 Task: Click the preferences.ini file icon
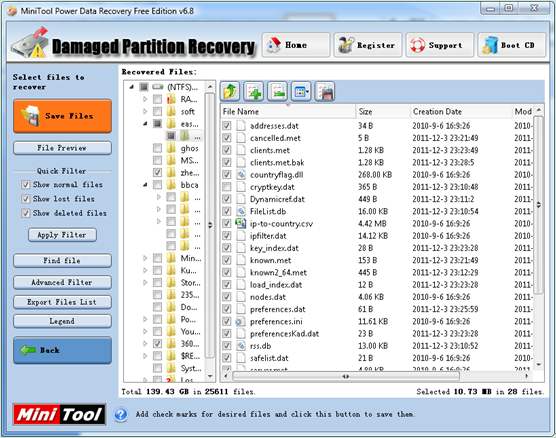coord(240,321)
